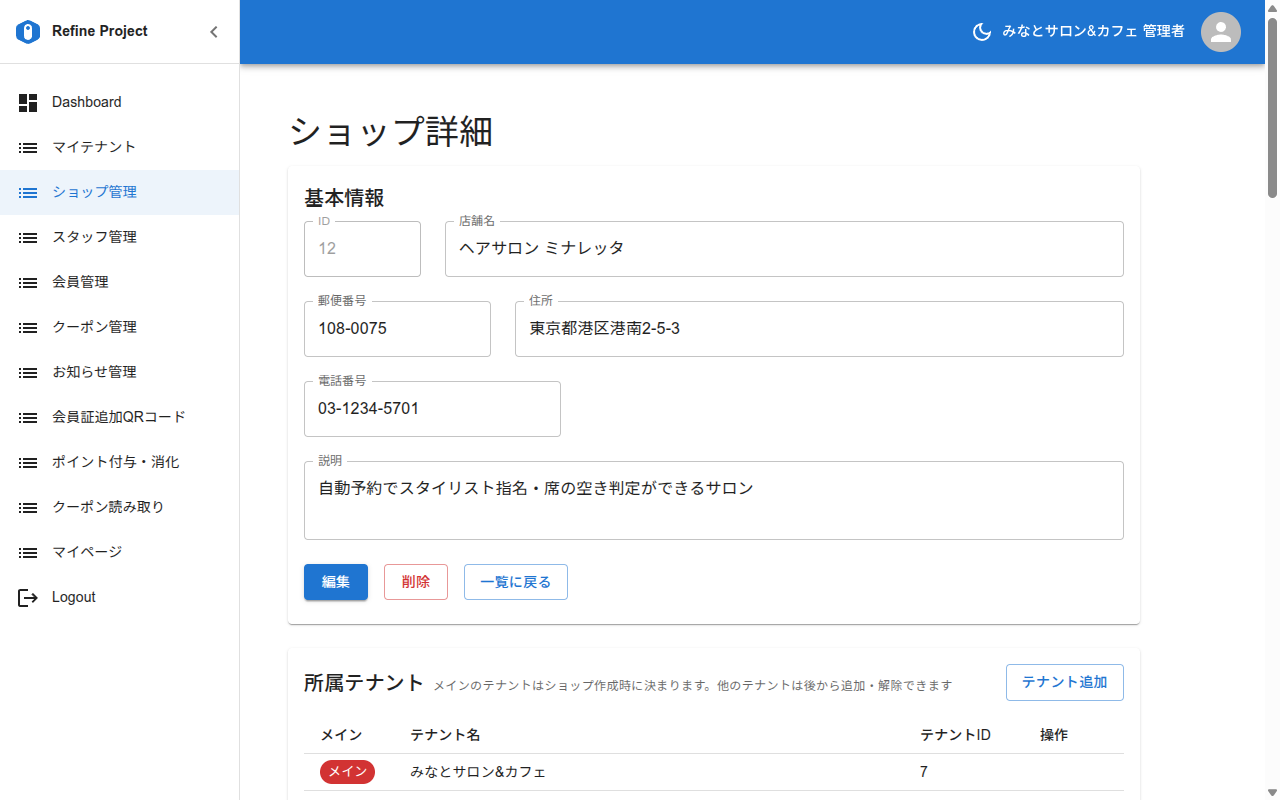Click the red メイン chip in tenant row
The image size is (1280, 800).
point(347,772)
